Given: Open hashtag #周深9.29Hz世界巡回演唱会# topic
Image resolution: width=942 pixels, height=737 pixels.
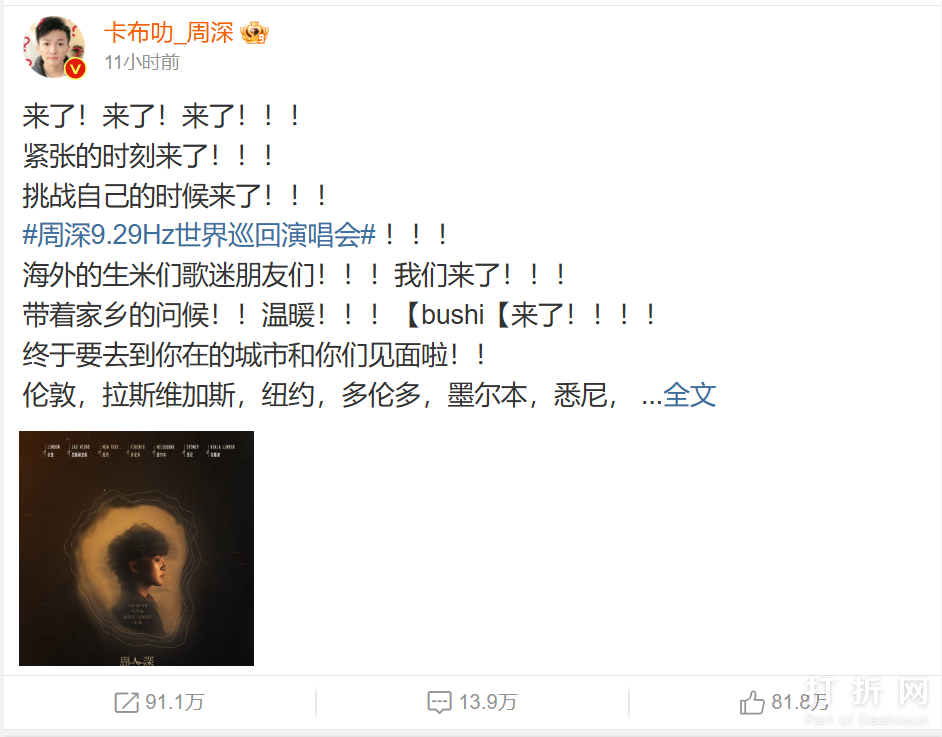Looking at the screenshot, I should 199,235.
